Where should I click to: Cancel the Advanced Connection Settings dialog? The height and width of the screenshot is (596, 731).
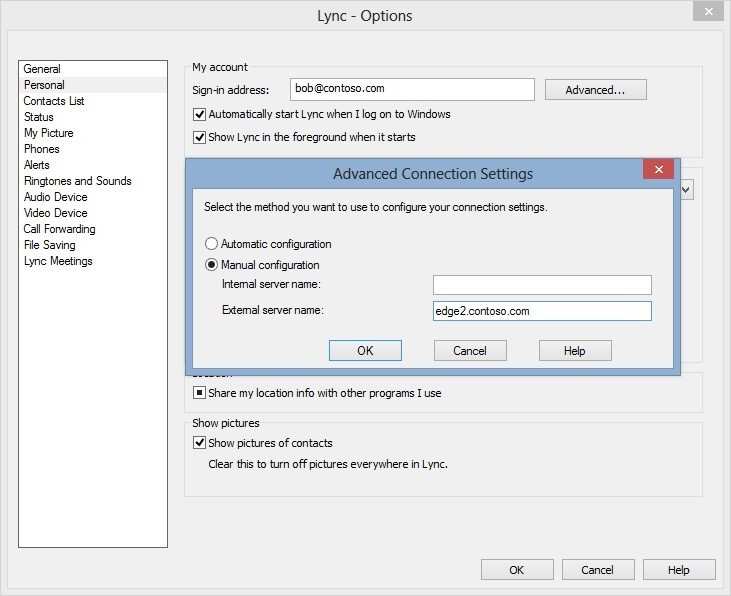pos(470,351)
